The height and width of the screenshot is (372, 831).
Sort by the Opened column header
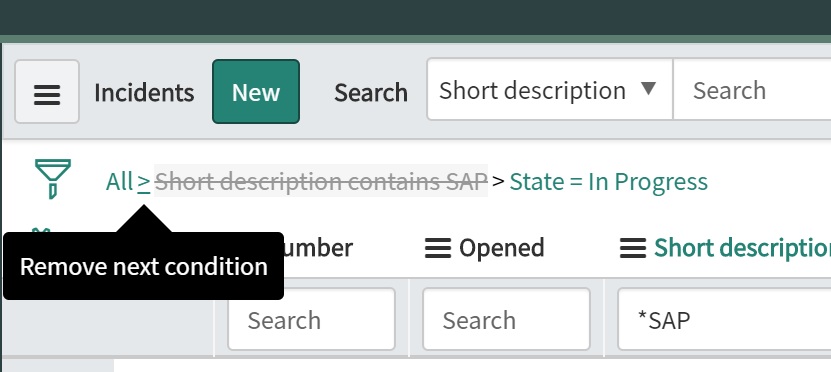(501, 248)
